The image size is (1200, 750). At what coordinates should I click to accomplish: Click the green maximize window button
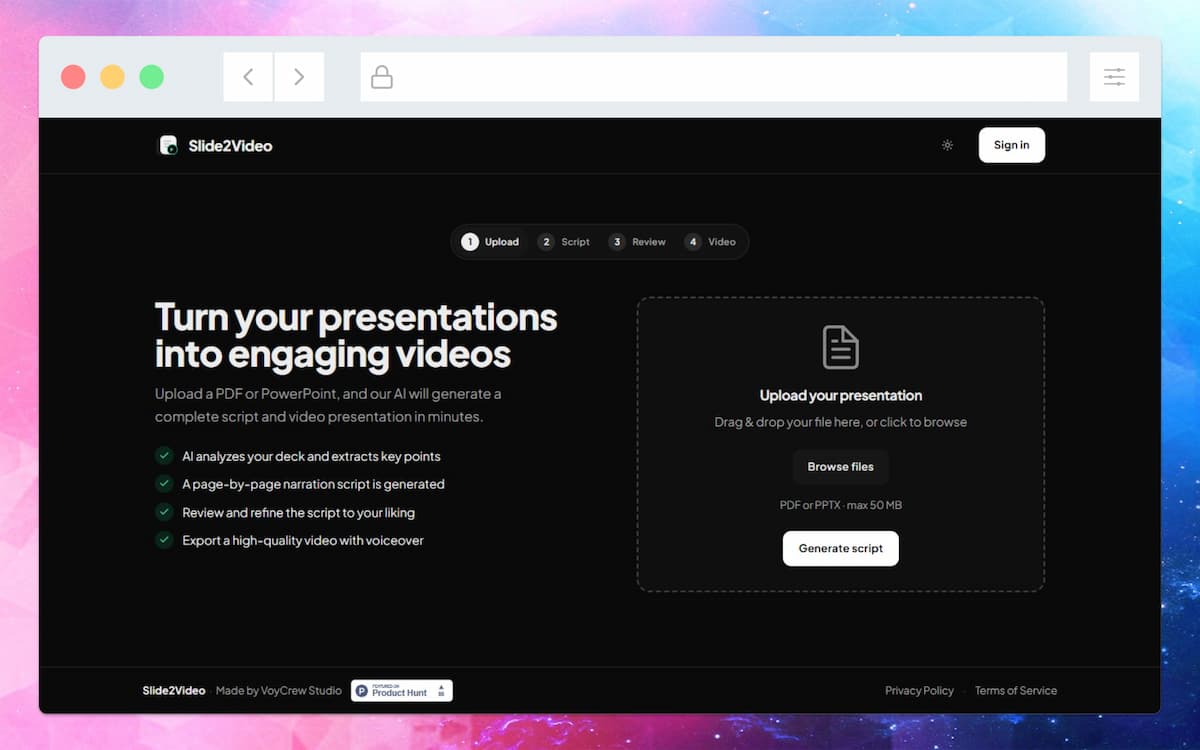(151, 77)
